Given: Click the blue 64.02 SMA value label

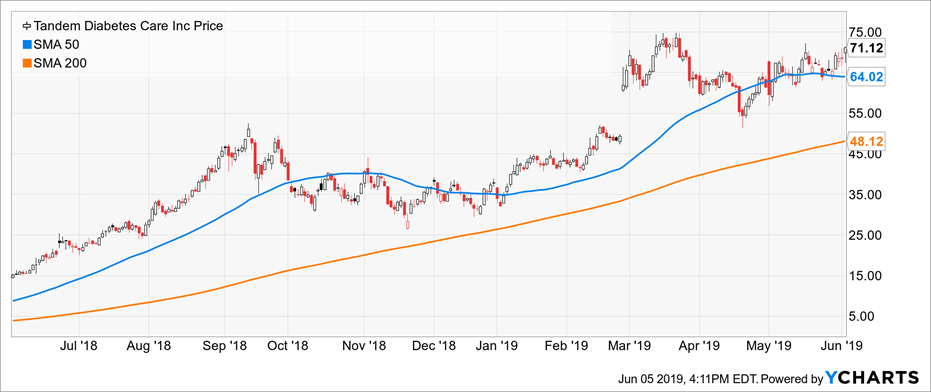Looking at the screenshot, I should (x=866, y=77).
